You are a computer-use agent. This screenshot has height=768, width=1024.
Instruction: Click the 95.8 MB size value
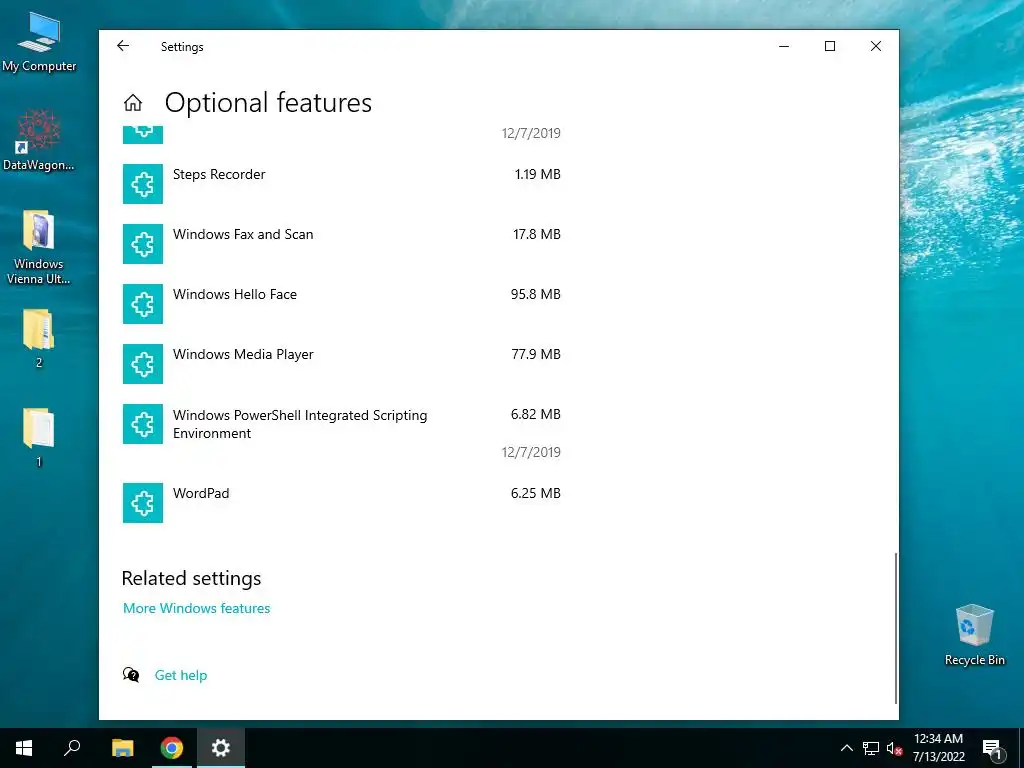click(536, 295)
